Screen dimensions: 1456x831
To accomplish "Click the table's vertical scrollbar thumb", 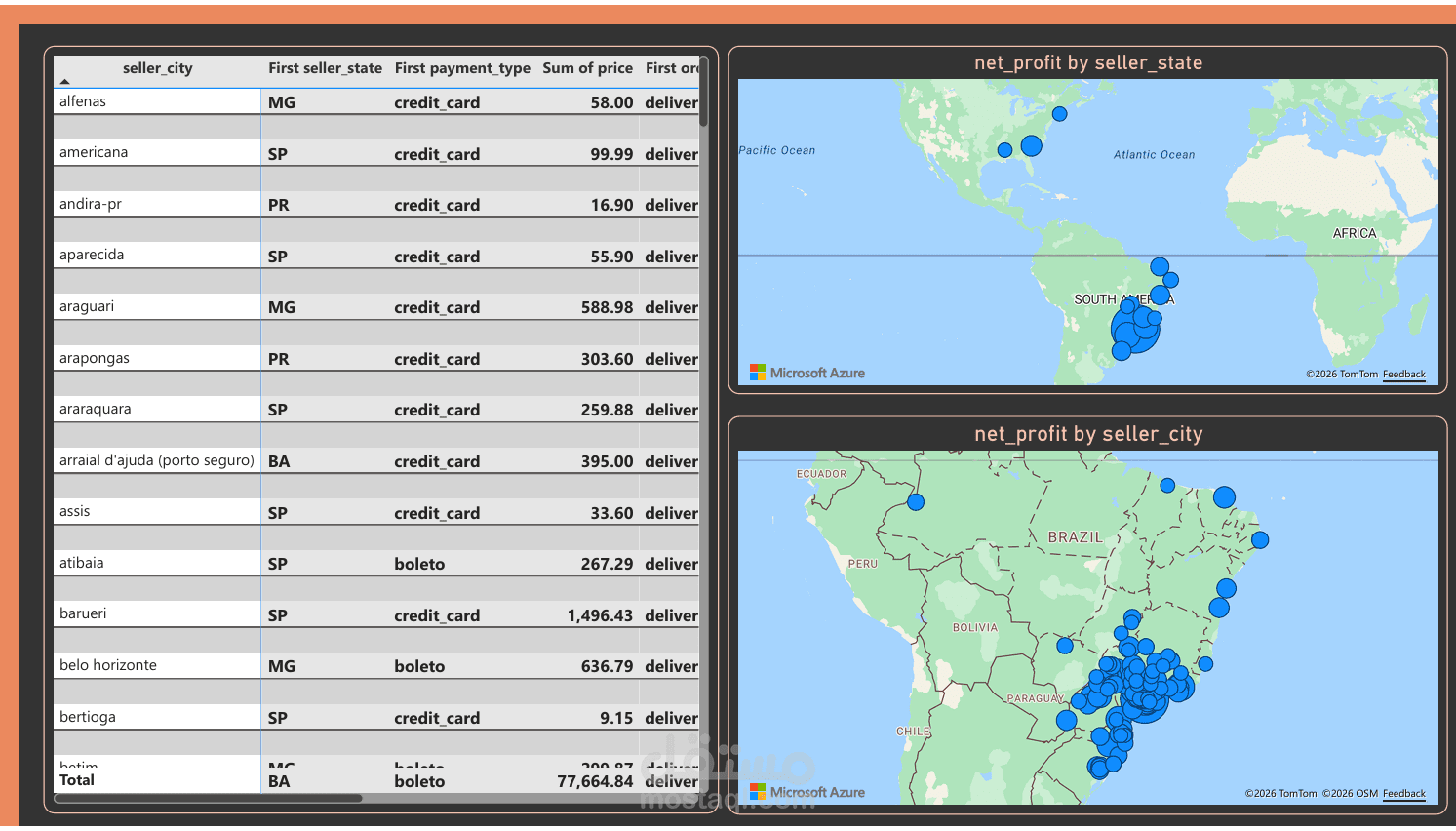I will (704, 92).
